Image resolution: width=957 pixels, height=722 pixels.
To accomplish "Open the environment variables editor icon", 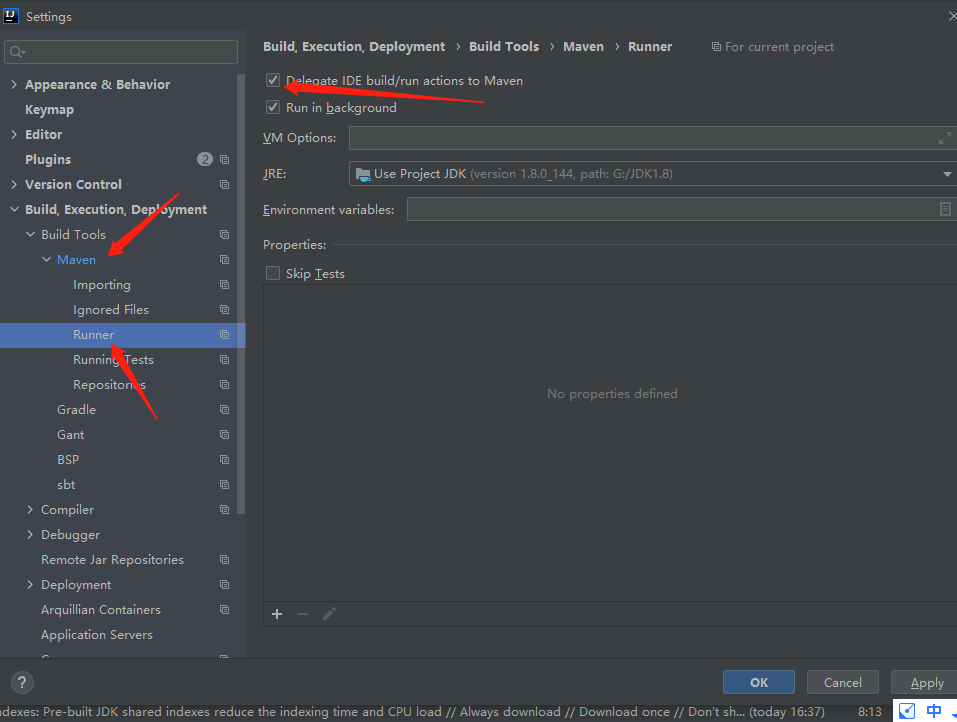I will [945, 209].
